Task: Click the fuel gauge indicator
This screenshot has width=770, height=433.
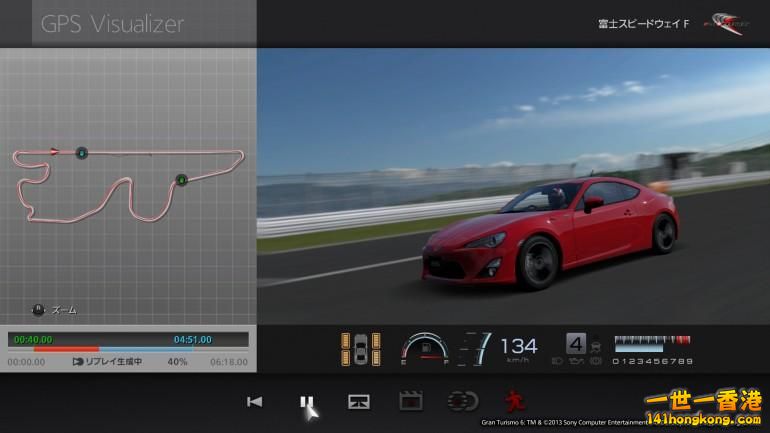Action: [x=422, y=349]
